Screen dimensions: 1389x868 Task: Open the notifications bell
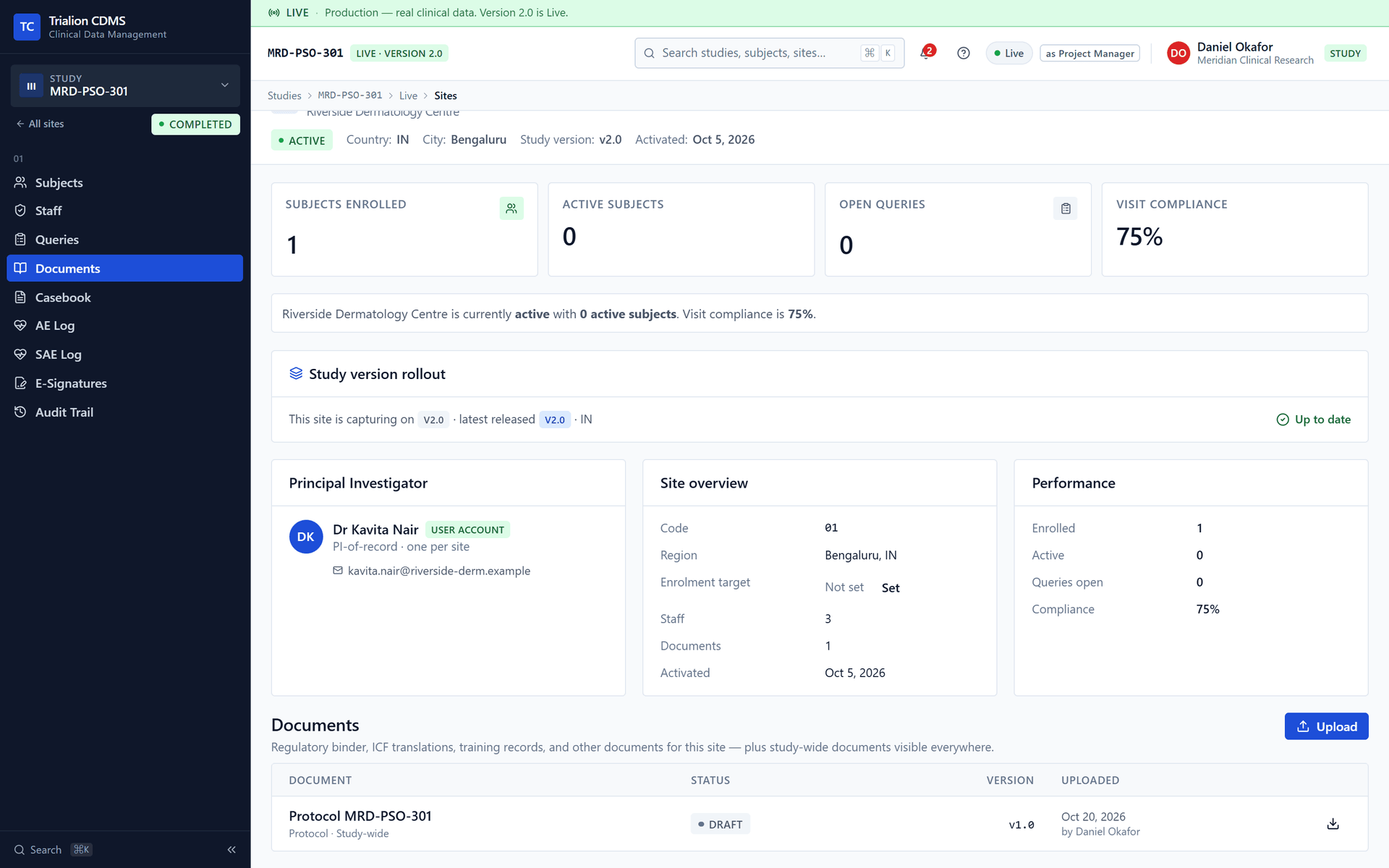click(927, 53)
